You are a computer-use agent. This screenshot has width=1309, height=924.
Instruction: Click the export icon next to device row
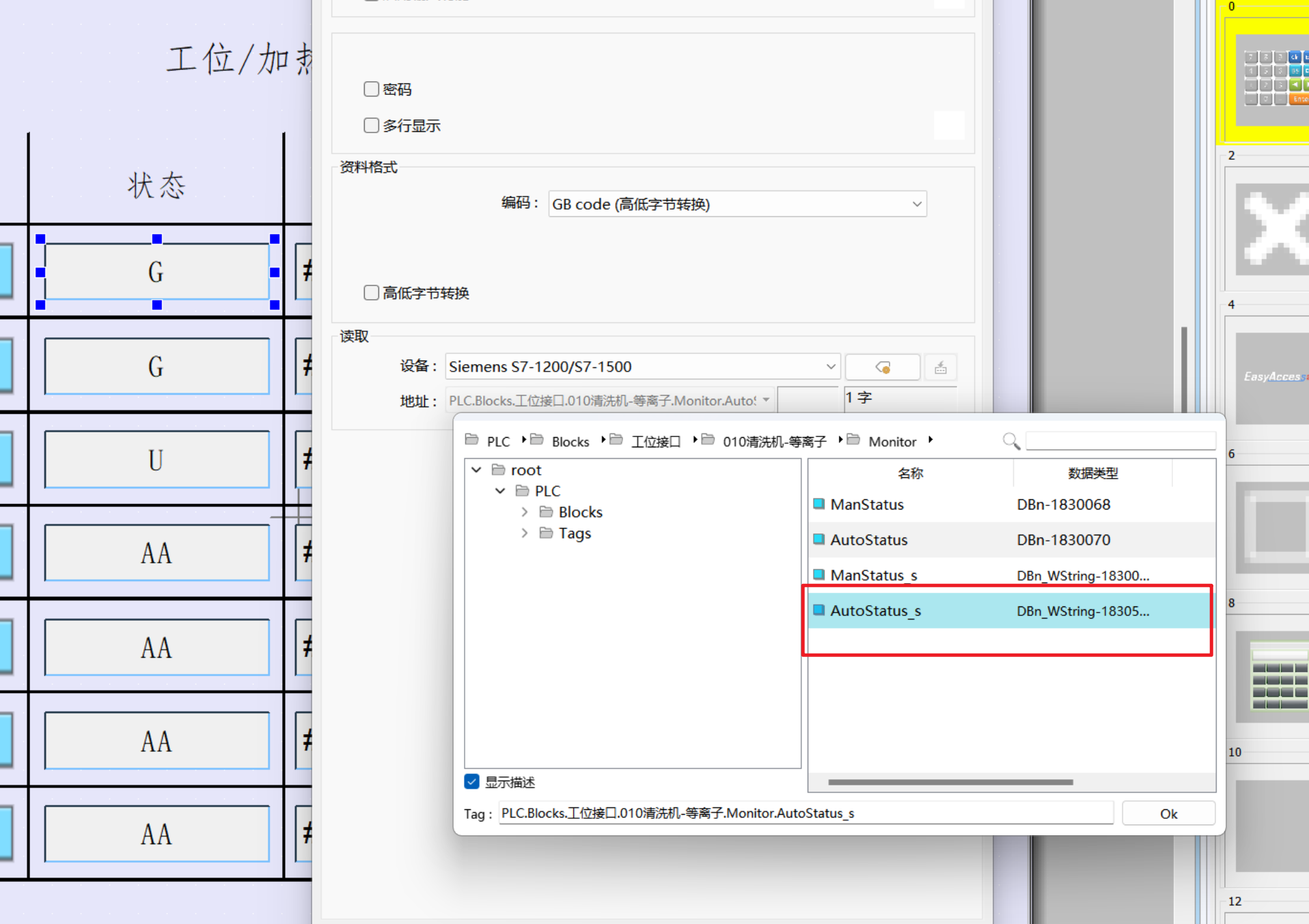940,367
